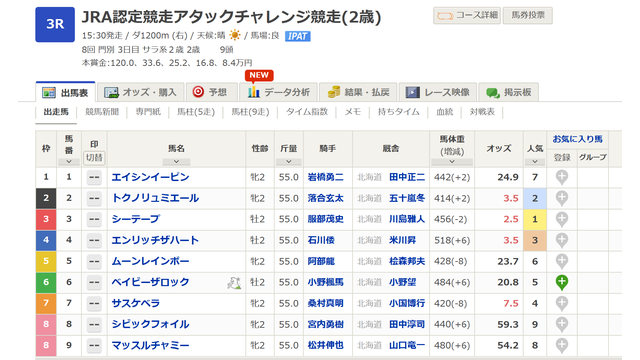Image resolution: width=640 pixels, height=360 pixels.
Task: Open the 結果・払戻 tab
Action: pos(358,92)
